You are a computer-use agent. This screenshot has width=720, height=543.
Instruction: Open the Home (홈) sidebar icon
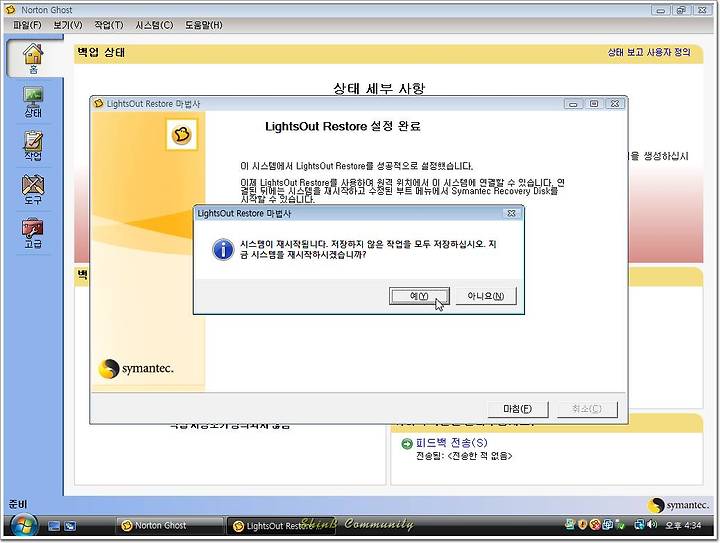(33, 58)
